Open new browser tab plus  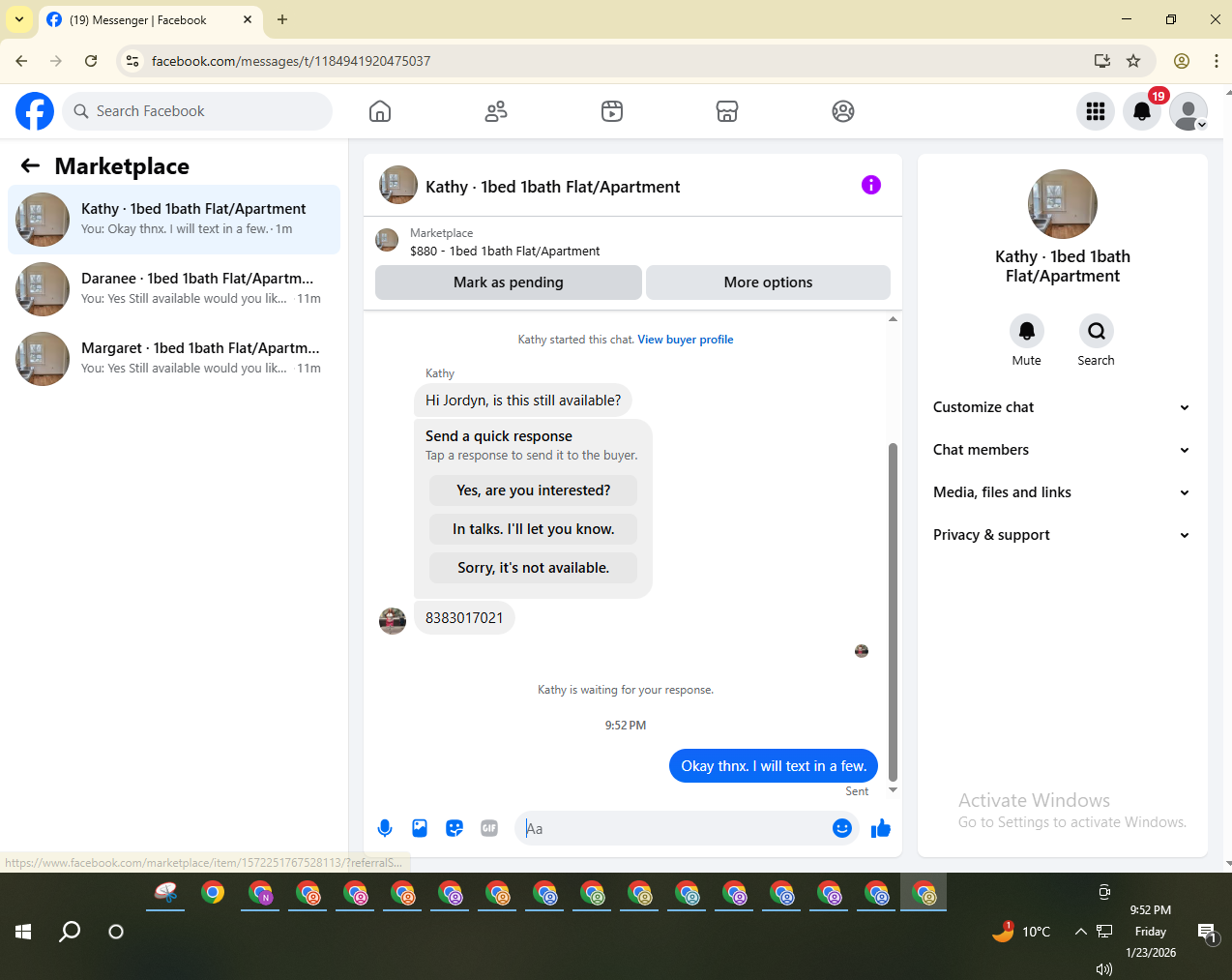coord(282,19)
